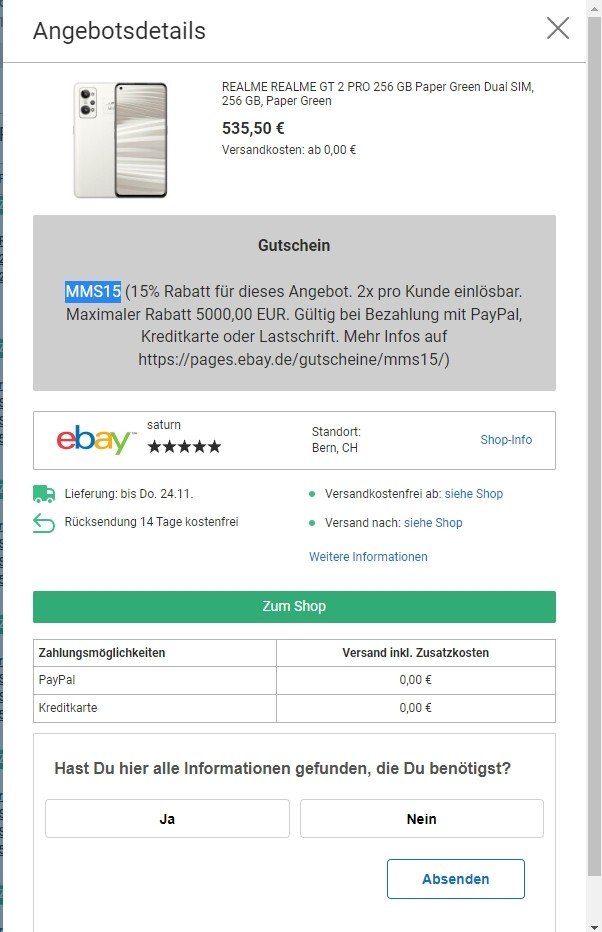The width and height of the screenshot is (602, 932).
Task: Click the product title REALME GT 2 PRO
Action: 377,94
